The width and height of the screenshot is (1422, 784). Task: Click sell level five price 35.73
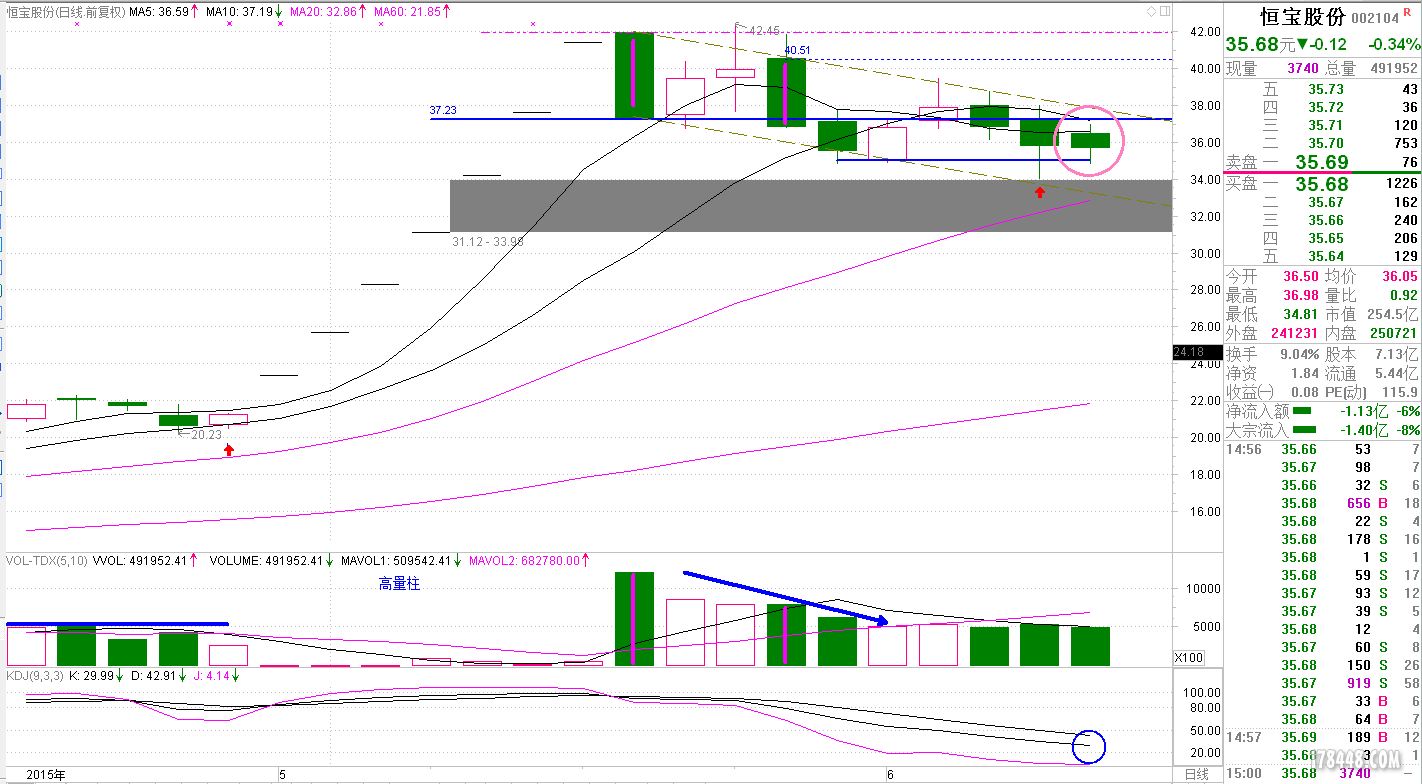click(x=1327, y=89)
